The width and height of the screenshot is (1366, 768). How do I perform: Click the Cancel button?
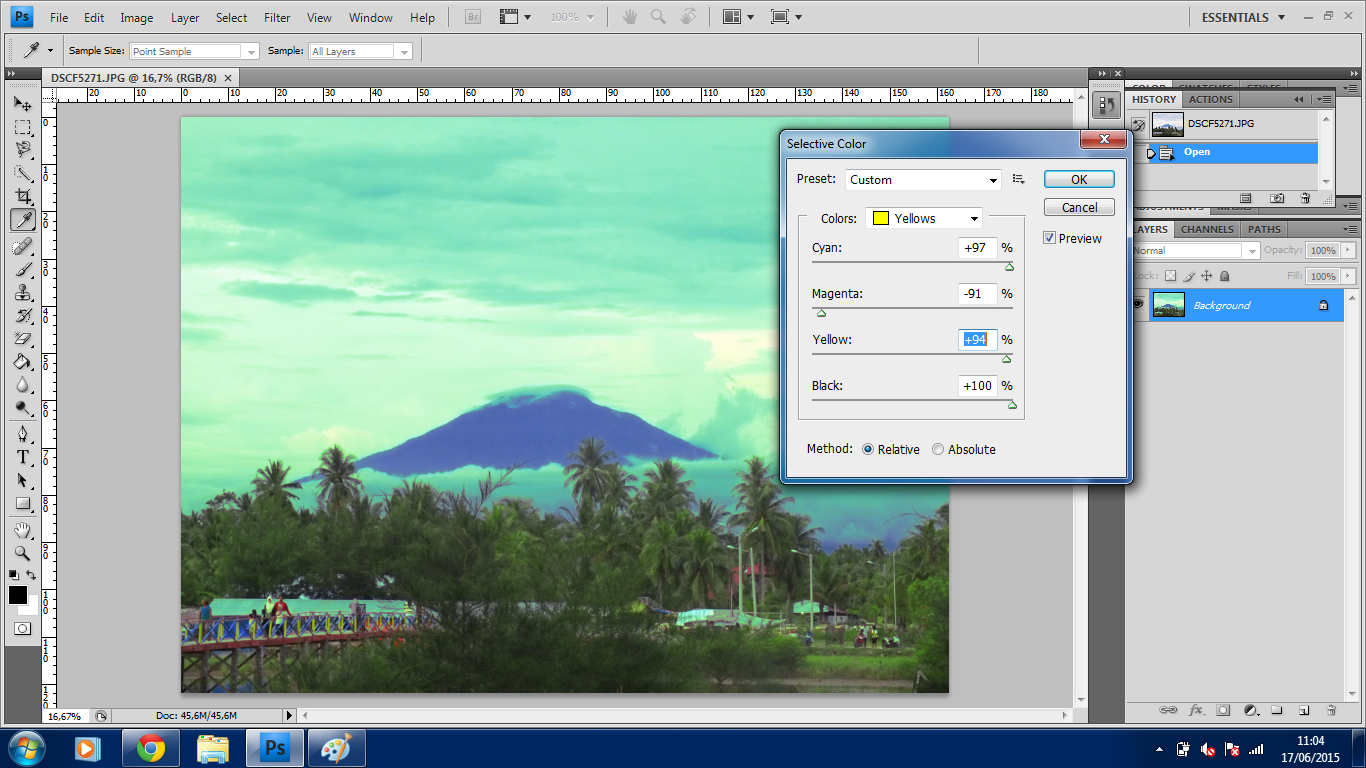tap(1079, 207)
